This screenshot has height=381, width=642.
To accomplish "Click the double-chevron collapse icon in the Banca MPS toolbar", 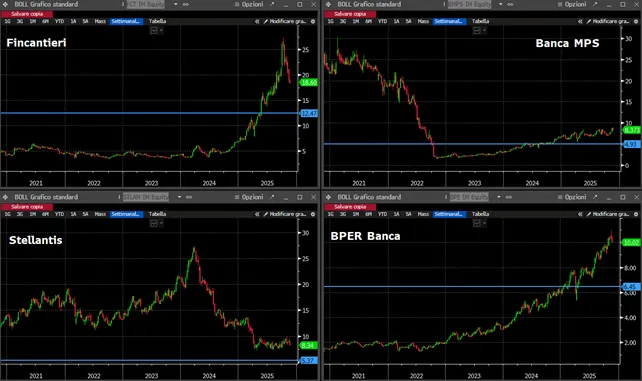I will pos(580,21).
